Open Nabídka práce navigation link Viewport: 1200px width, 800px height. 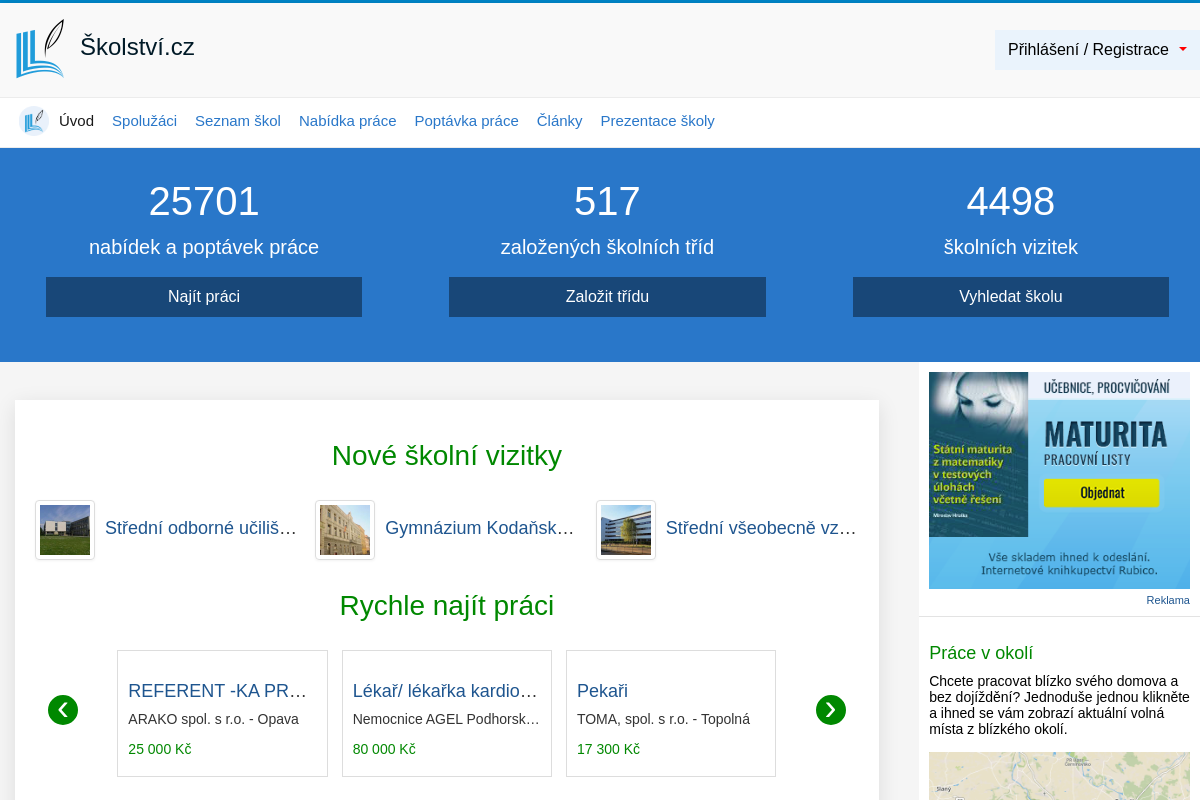click(x=347, y=121)
